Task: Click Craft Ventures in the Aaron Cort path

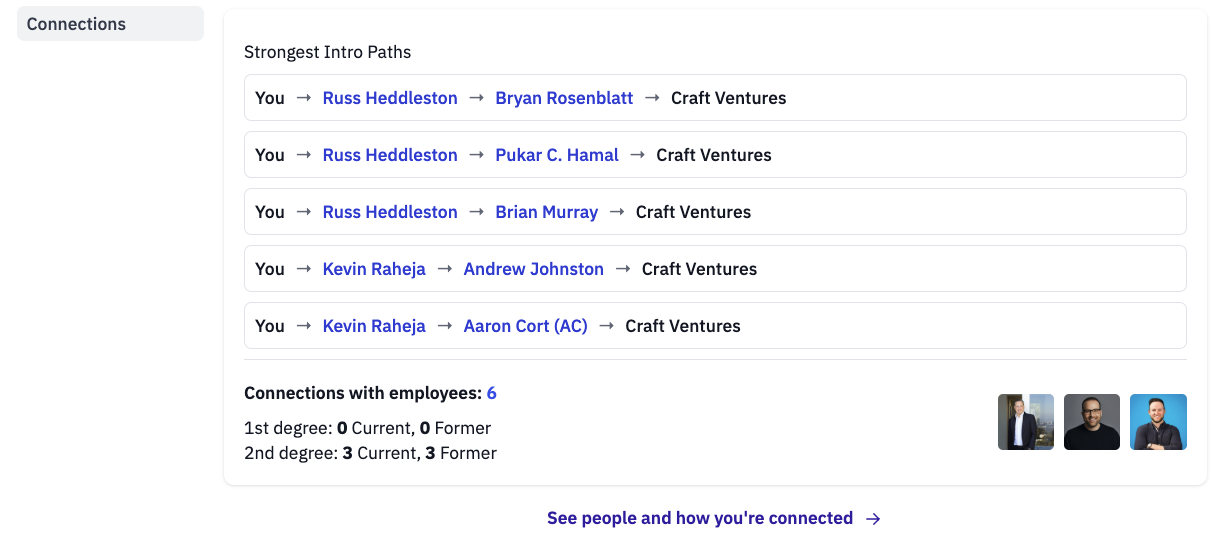Action: point(683,326)
